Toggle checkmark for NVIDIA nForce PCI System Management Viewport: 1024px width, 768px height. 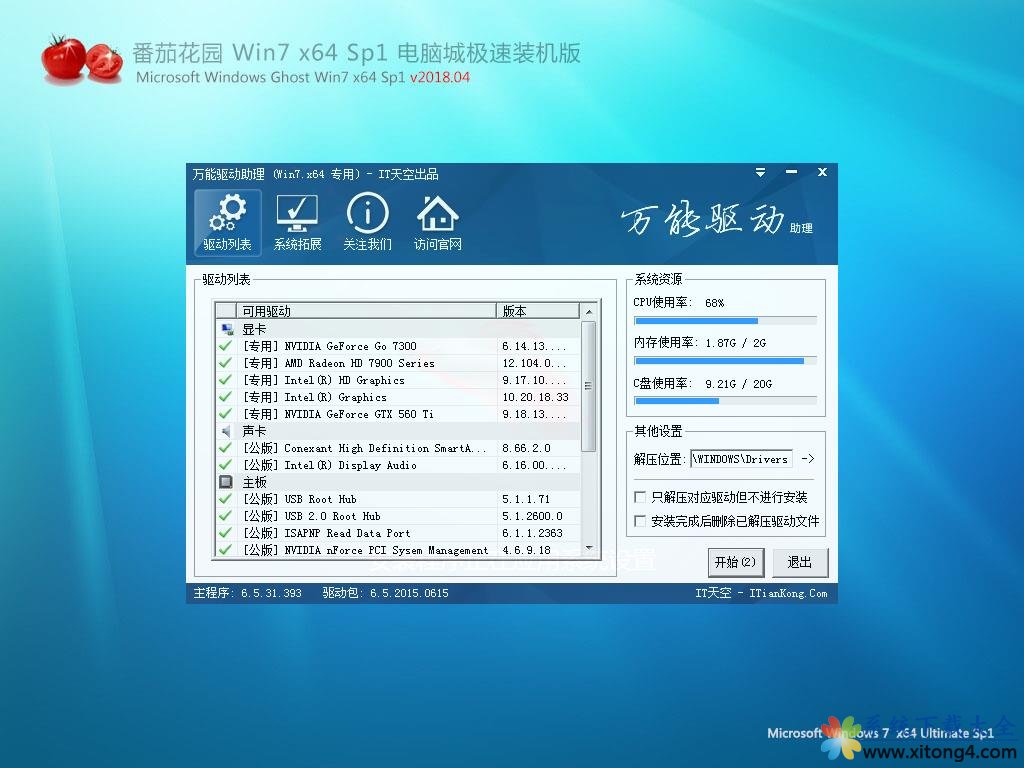(x=225, y=550)
